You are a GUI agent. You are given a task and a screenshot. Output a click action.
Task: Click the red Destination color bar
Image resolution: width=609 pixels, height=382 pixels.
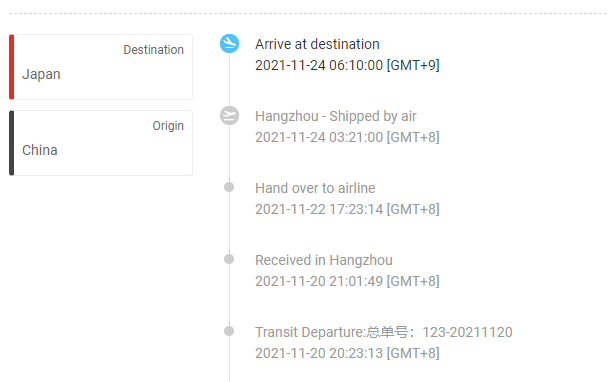[x=12, y=67]
